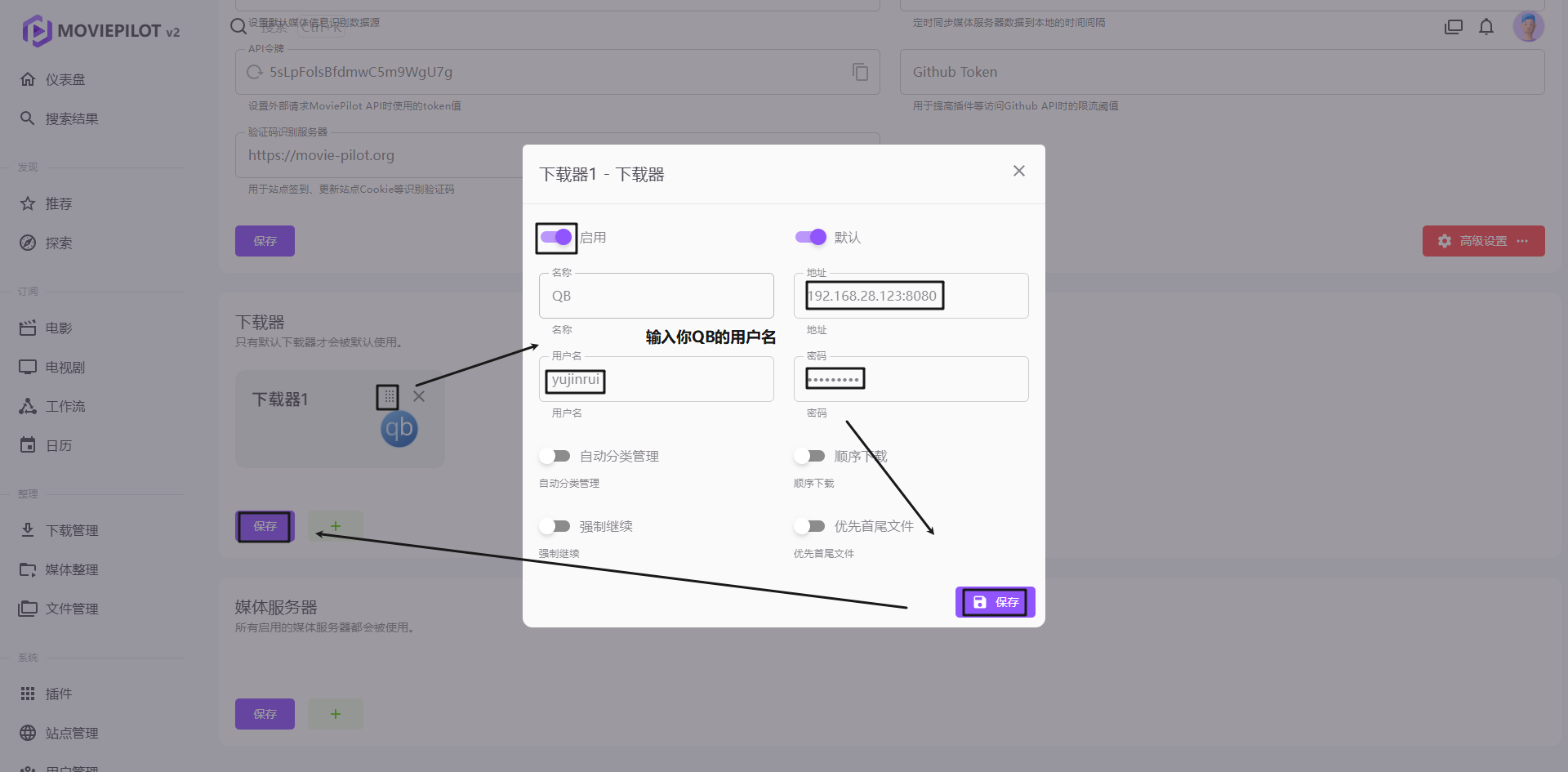Enable the 强制继续 switch
Viewport: 1568px width, 772px height.
coord(555,526)
